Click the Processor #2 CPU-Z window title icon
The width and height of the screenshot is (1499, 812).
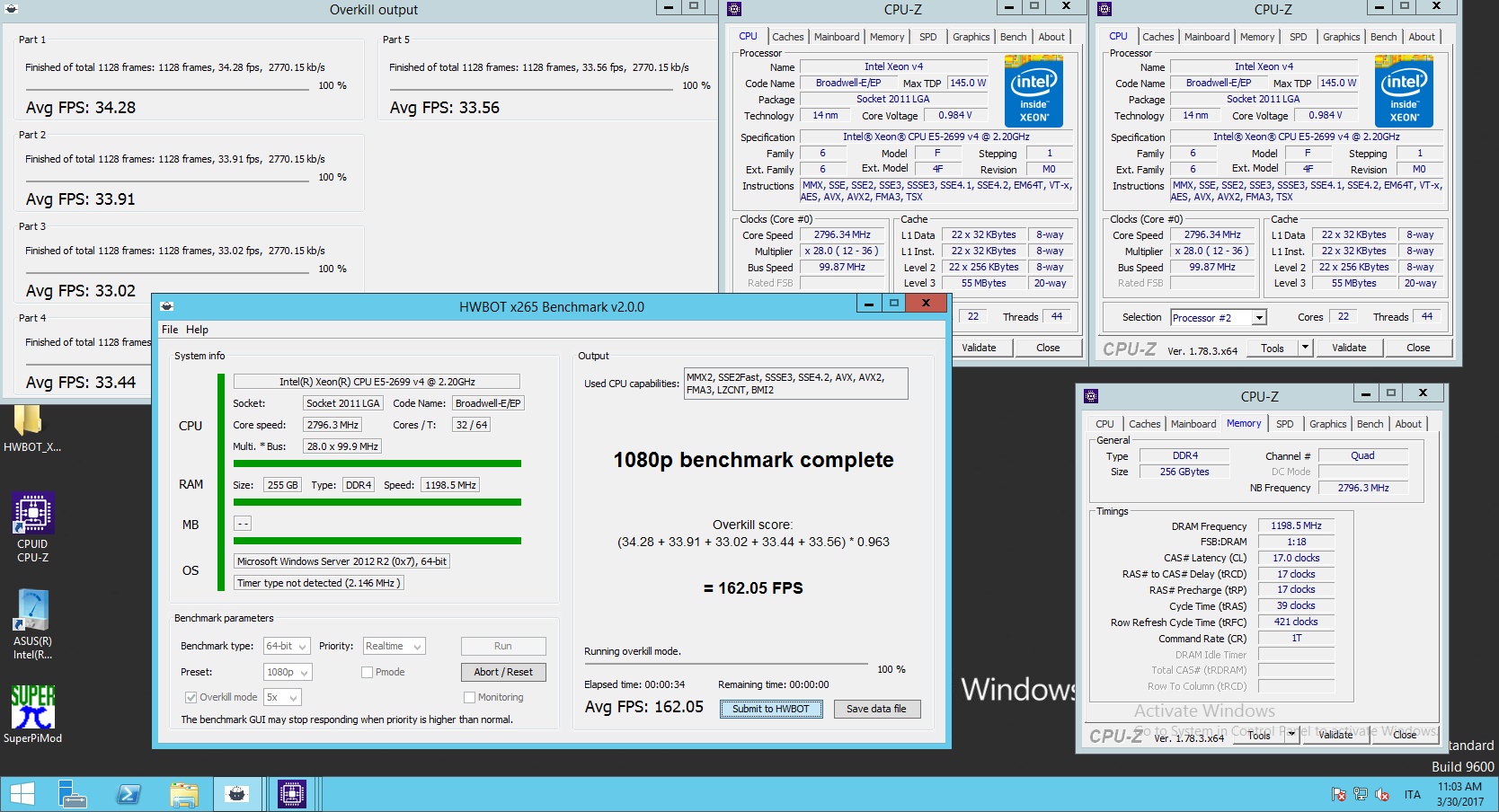(1104, 9)
